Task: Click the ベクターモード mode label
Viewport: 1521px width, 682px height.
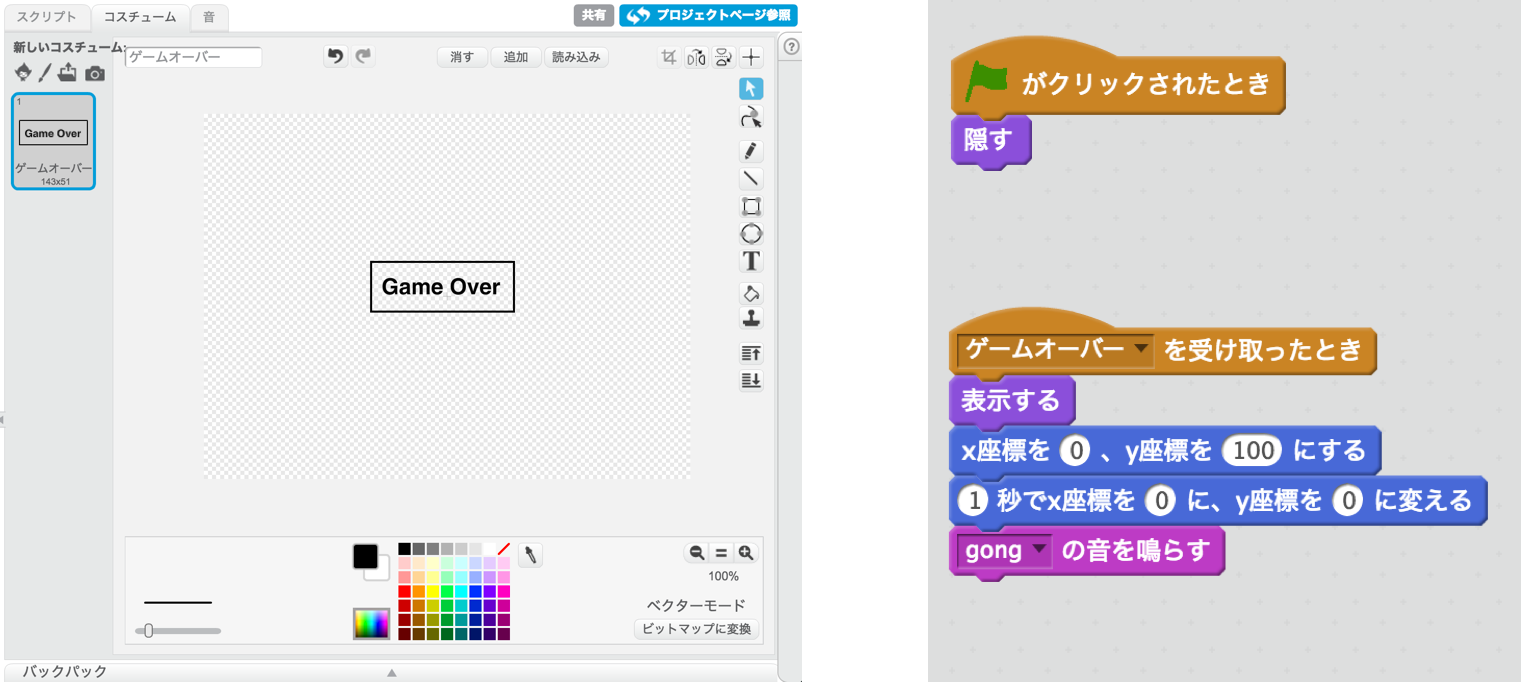Action: (x=696, y=605)
